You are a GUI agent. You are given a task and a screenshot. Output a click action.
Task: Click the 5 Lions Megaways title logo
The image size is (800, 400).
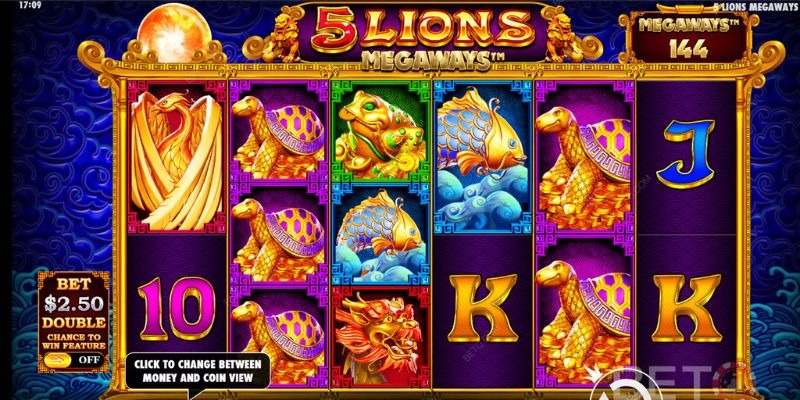coord(422,37)
